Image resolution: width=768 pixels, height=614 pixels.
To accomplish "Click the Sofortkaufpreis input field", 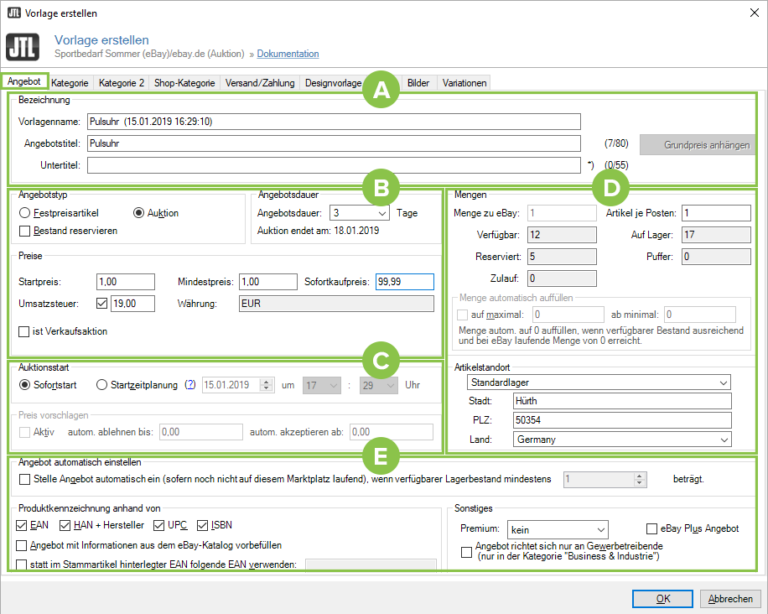I will tap(404, 282).
